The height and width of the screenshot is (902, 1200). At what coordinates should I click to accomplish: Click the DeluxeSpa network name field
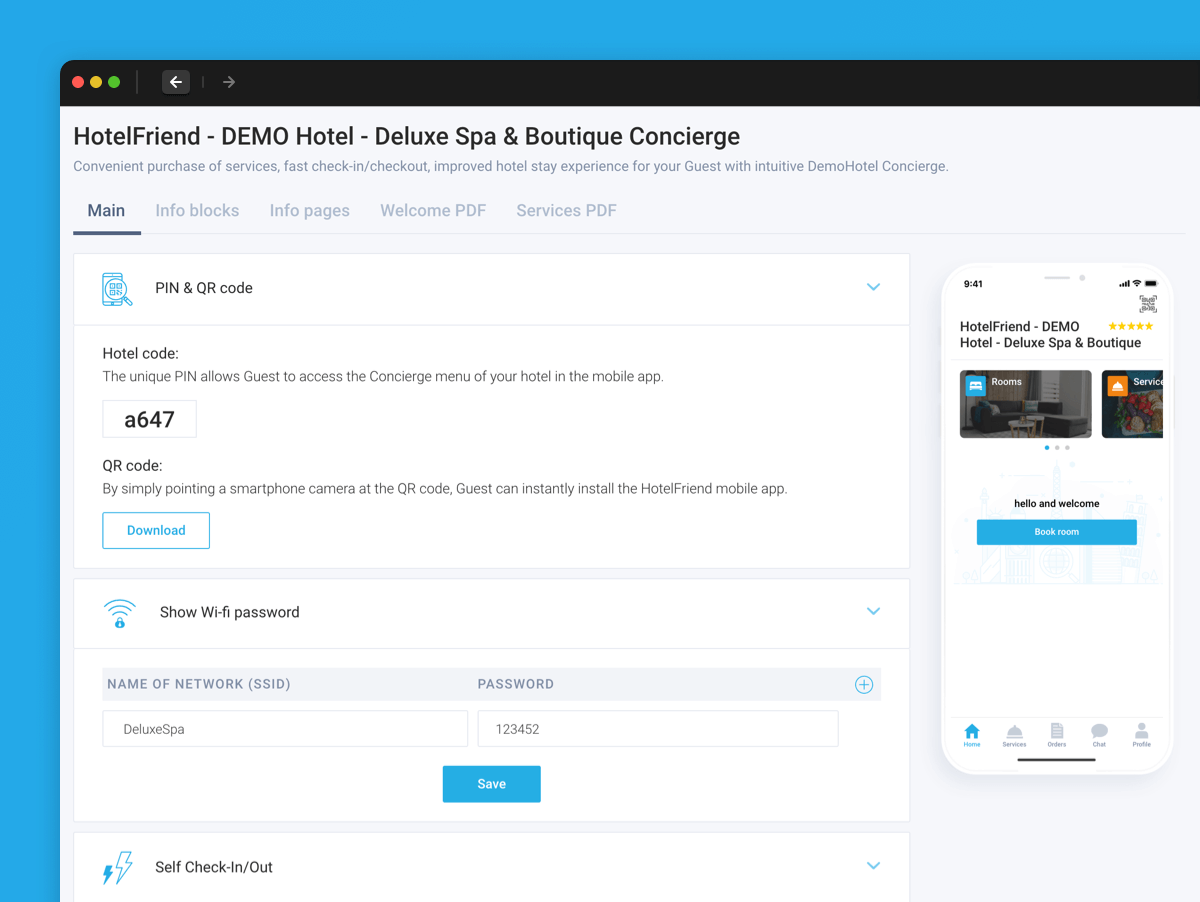[285, 729]
